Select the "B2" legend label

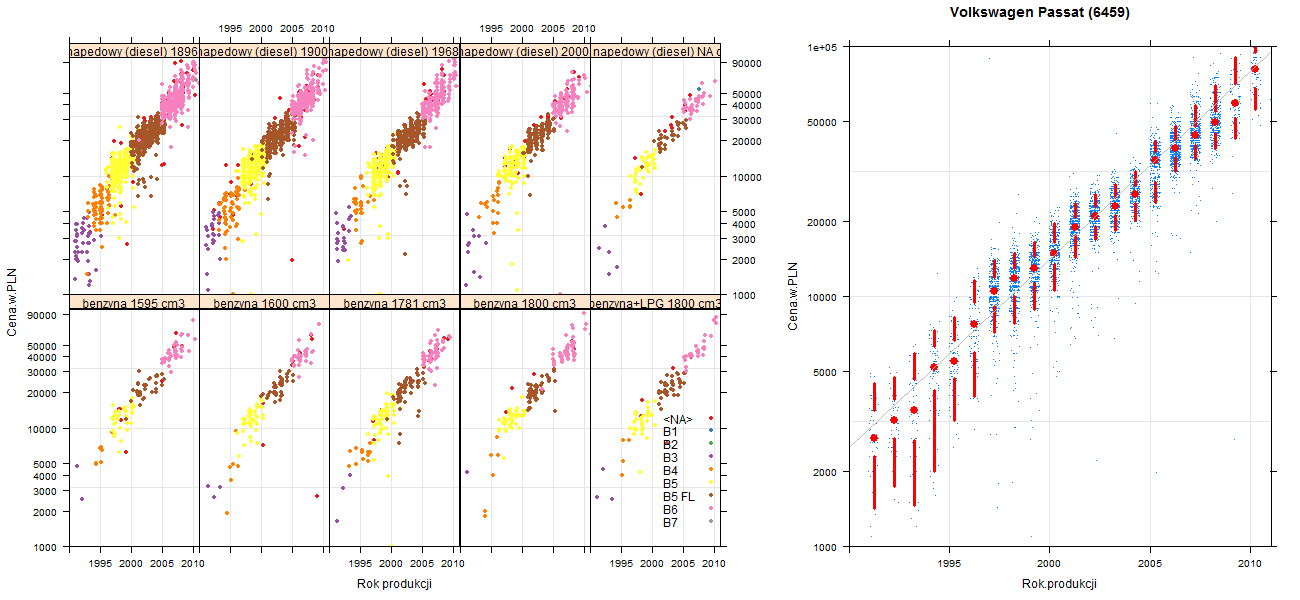[670, 444]
